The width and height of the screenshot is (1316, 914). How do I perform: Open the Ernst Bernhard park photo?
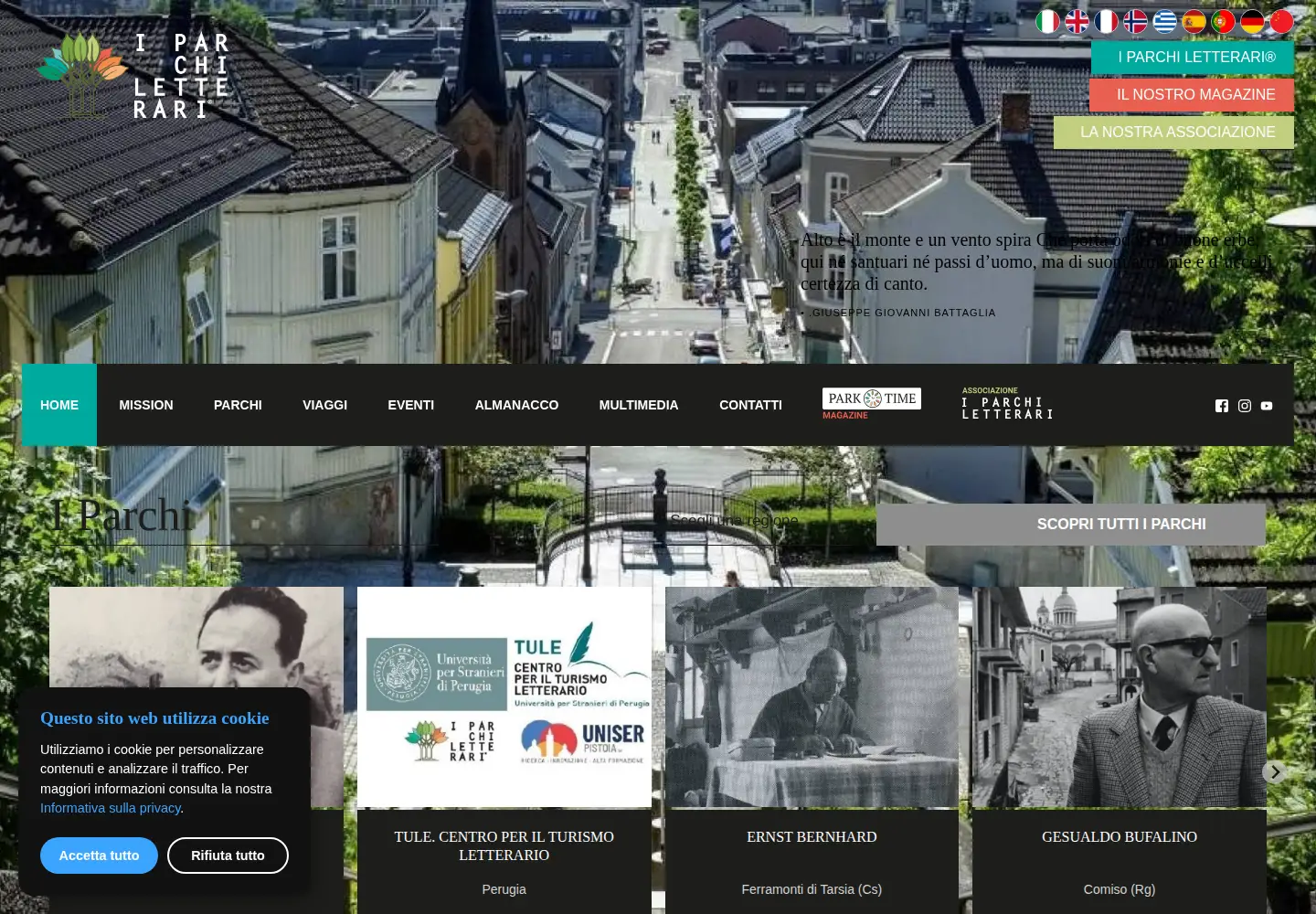tap(812, 697)
